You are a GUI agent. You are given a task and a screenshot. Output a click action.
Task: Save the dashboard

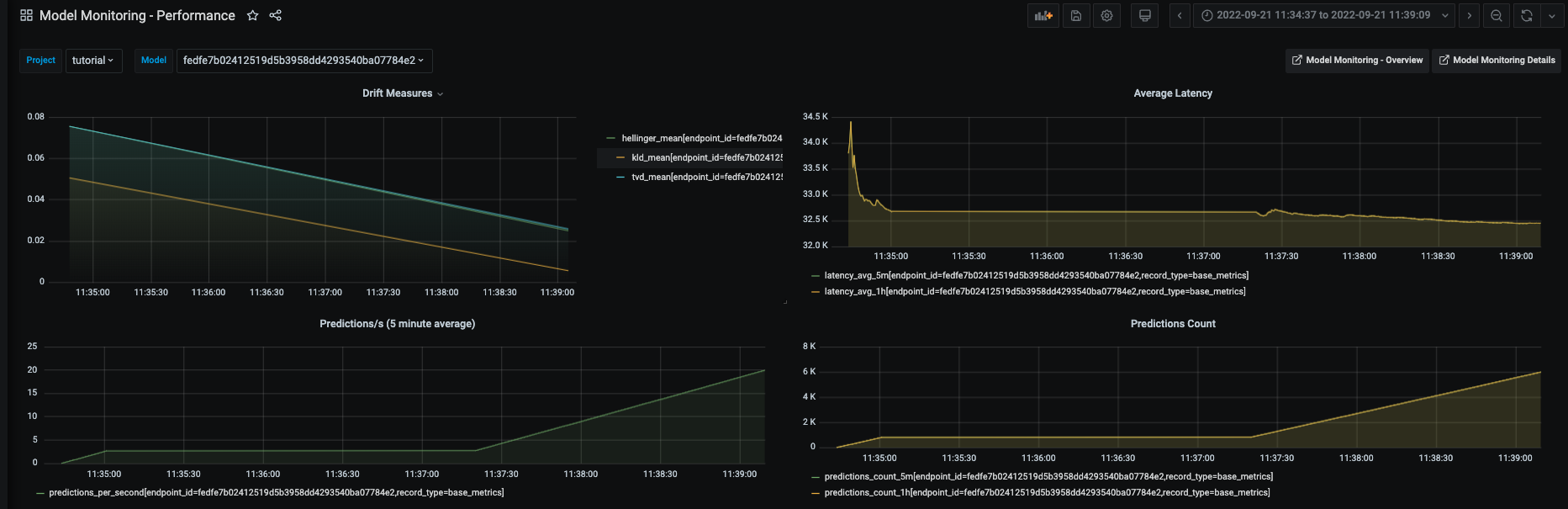click(1076, 15)
